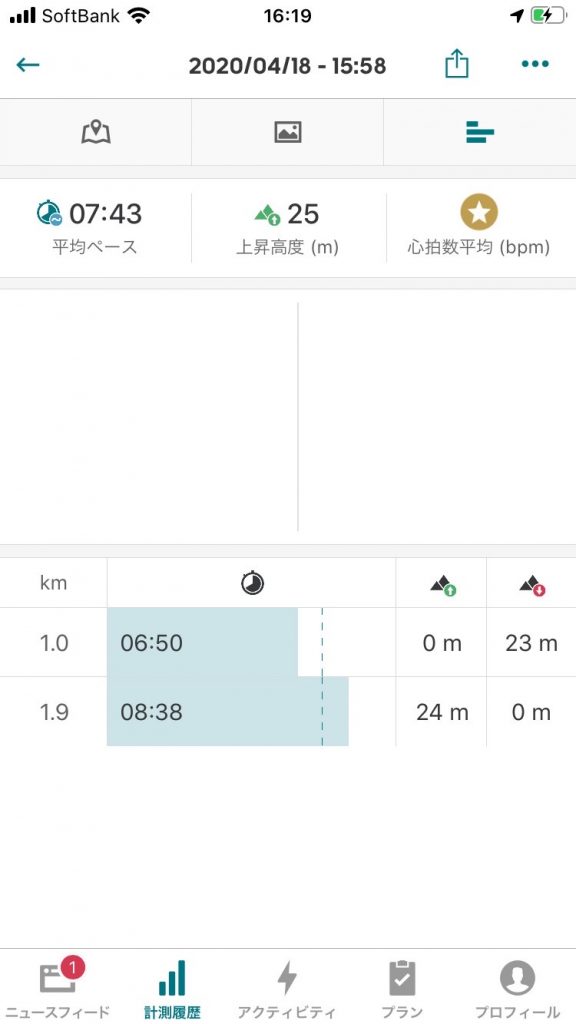Image resolution: width=576 pixels, height=1024 pixels.
Task: Switch to the map view tab
Action: [x=96, y=132]
